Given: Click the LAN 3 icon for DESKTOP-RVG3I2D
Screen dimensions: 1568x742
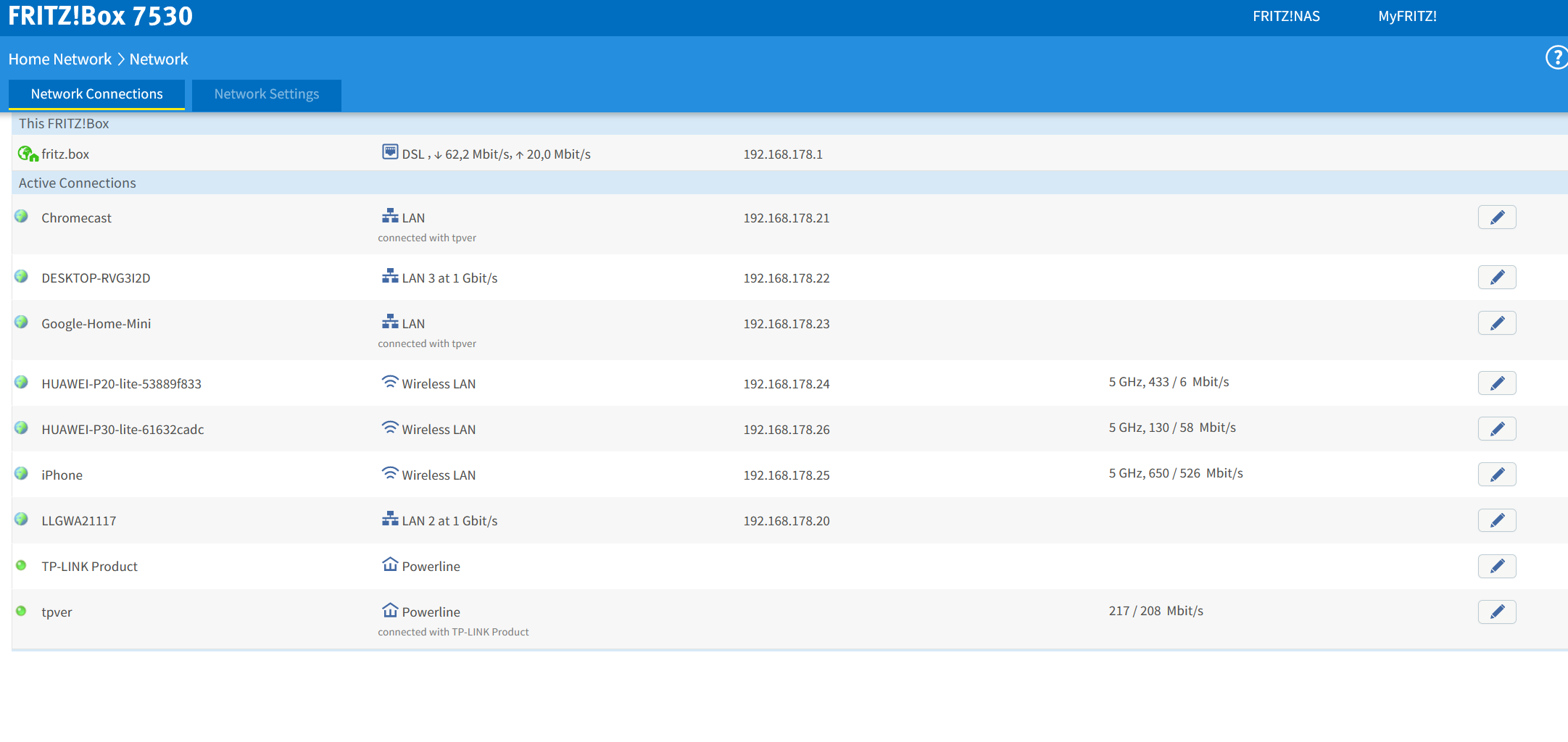Looking at the screenshot, I should pyautogui.click(x=390, y=275).
